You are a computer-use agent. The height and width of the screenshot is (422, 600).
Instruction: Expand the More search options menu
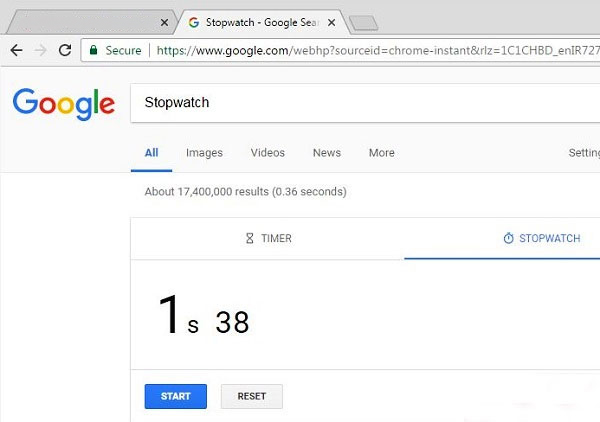click(x=382, y=153)
